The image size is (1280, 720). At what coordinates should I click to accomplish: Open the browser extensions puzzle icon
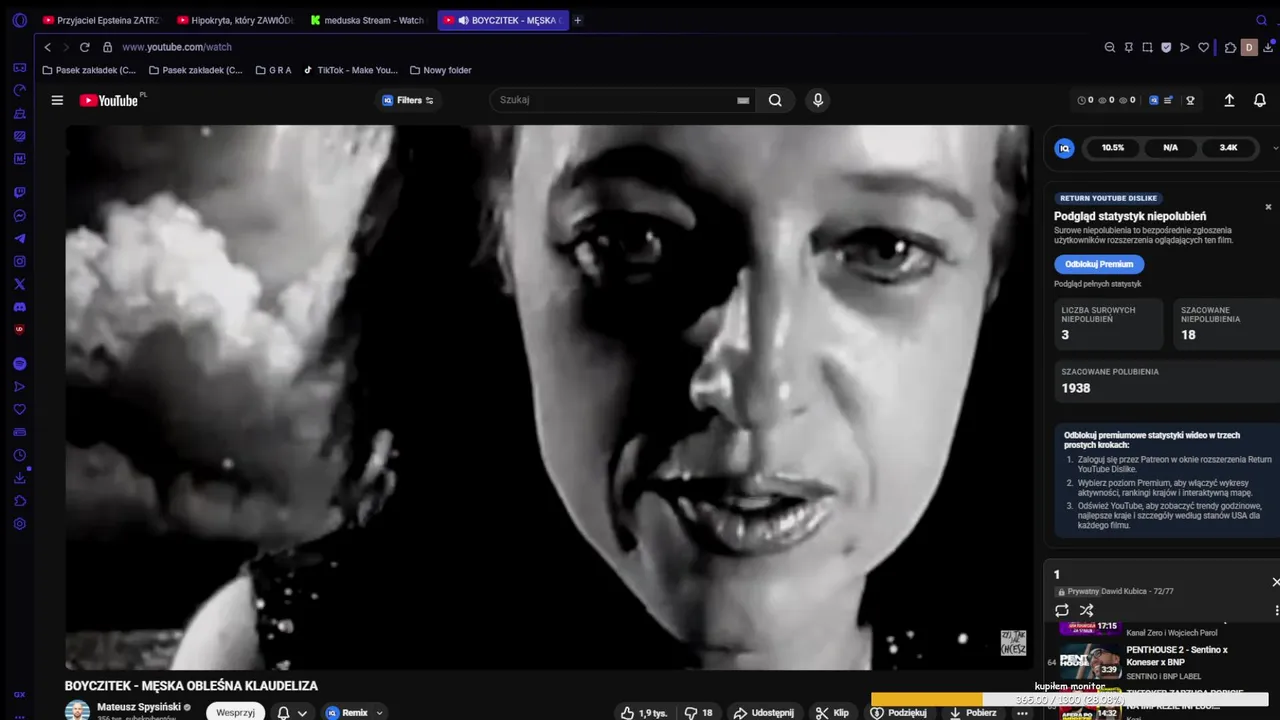point(1230,47)
